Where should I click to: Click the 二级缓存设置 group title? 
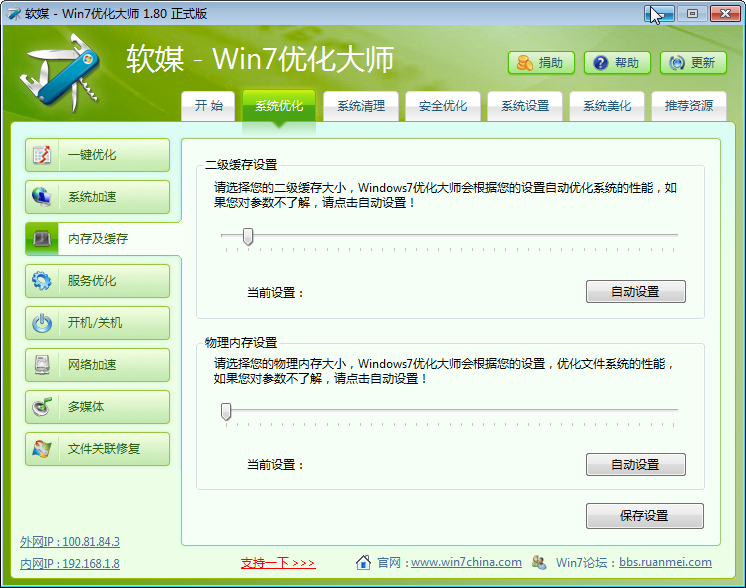tap(241, 165)
